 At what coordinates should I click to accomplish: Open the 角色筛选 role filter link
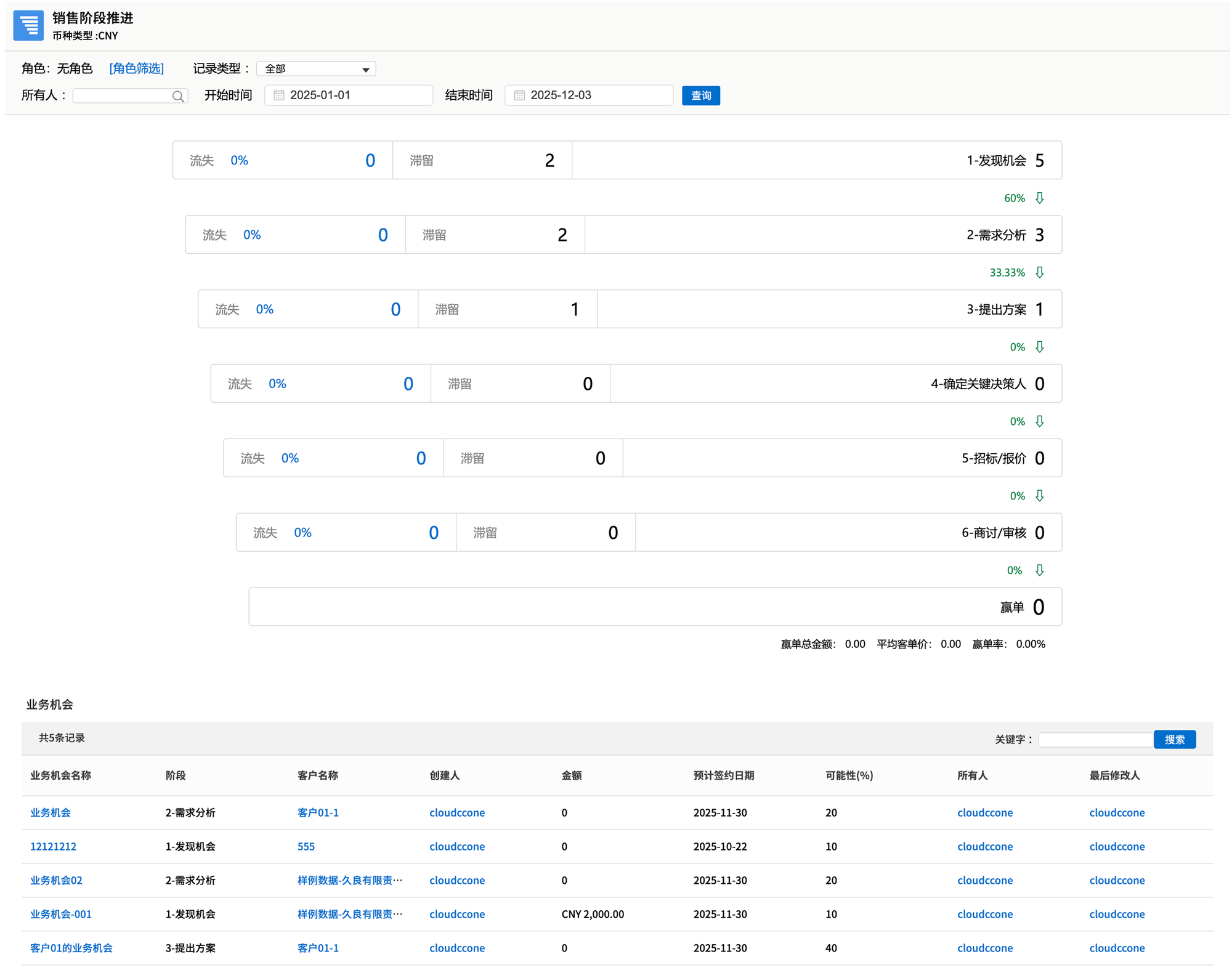pyautogui.click(x=137, y=68)
